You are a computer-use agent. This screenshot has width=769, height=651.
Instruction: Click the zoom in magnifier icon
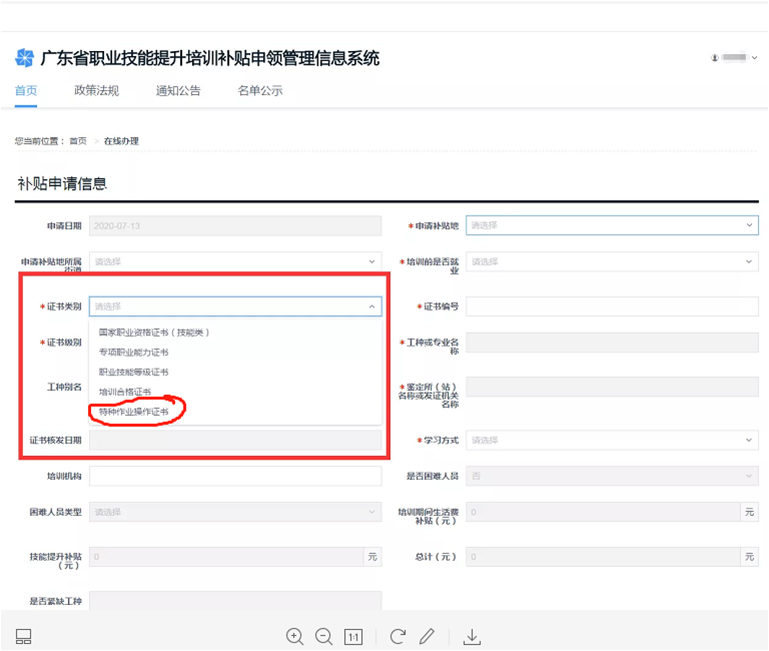[x=294, y=636]
